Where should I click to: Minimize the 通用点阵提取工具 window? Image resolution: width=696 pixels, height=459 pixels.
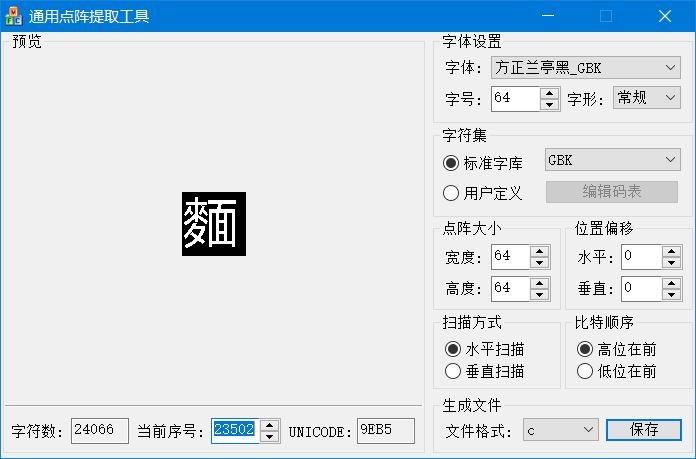548,16
